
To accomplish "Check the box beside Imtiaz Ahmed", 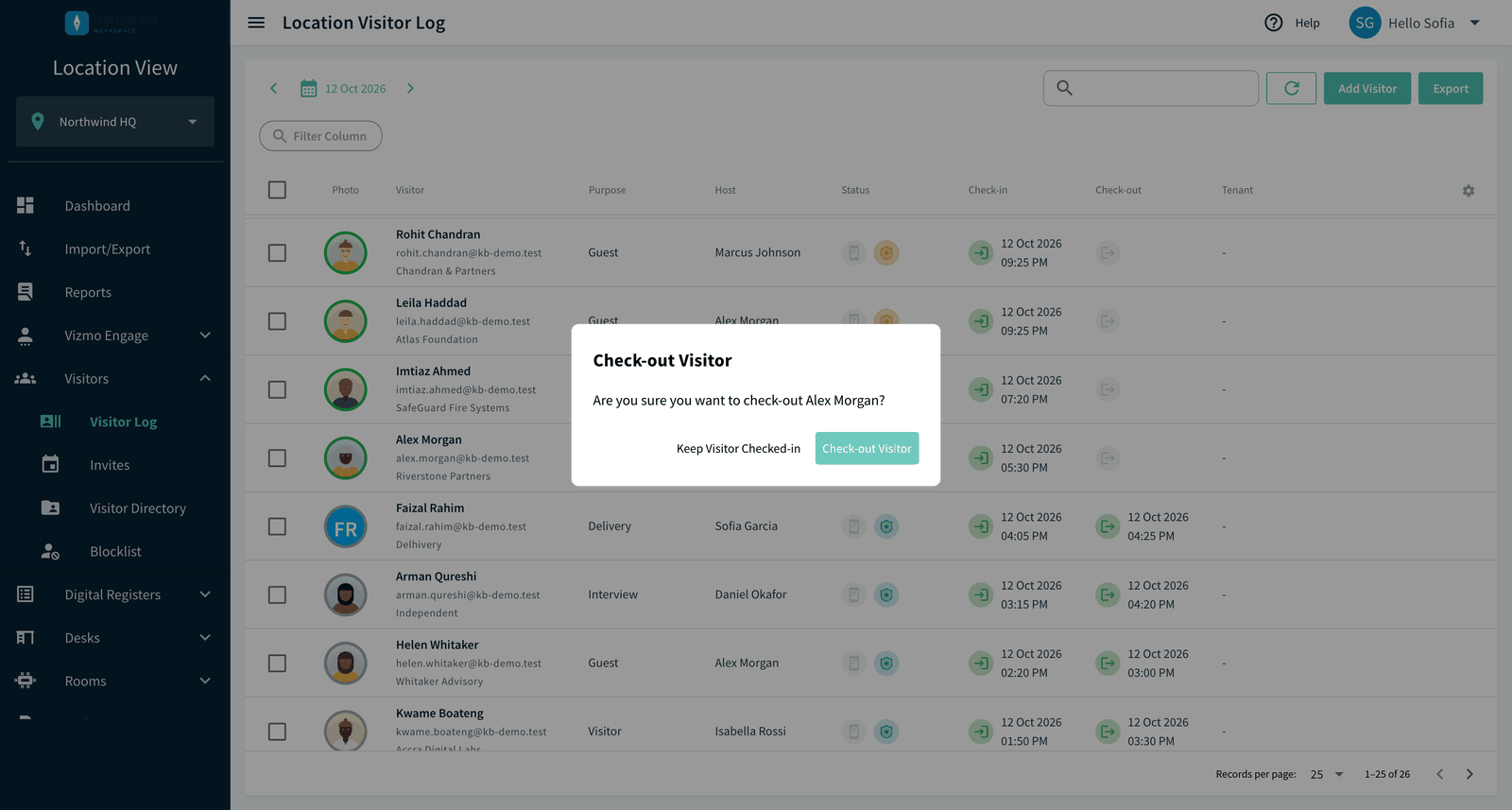I will pos(277,389).
